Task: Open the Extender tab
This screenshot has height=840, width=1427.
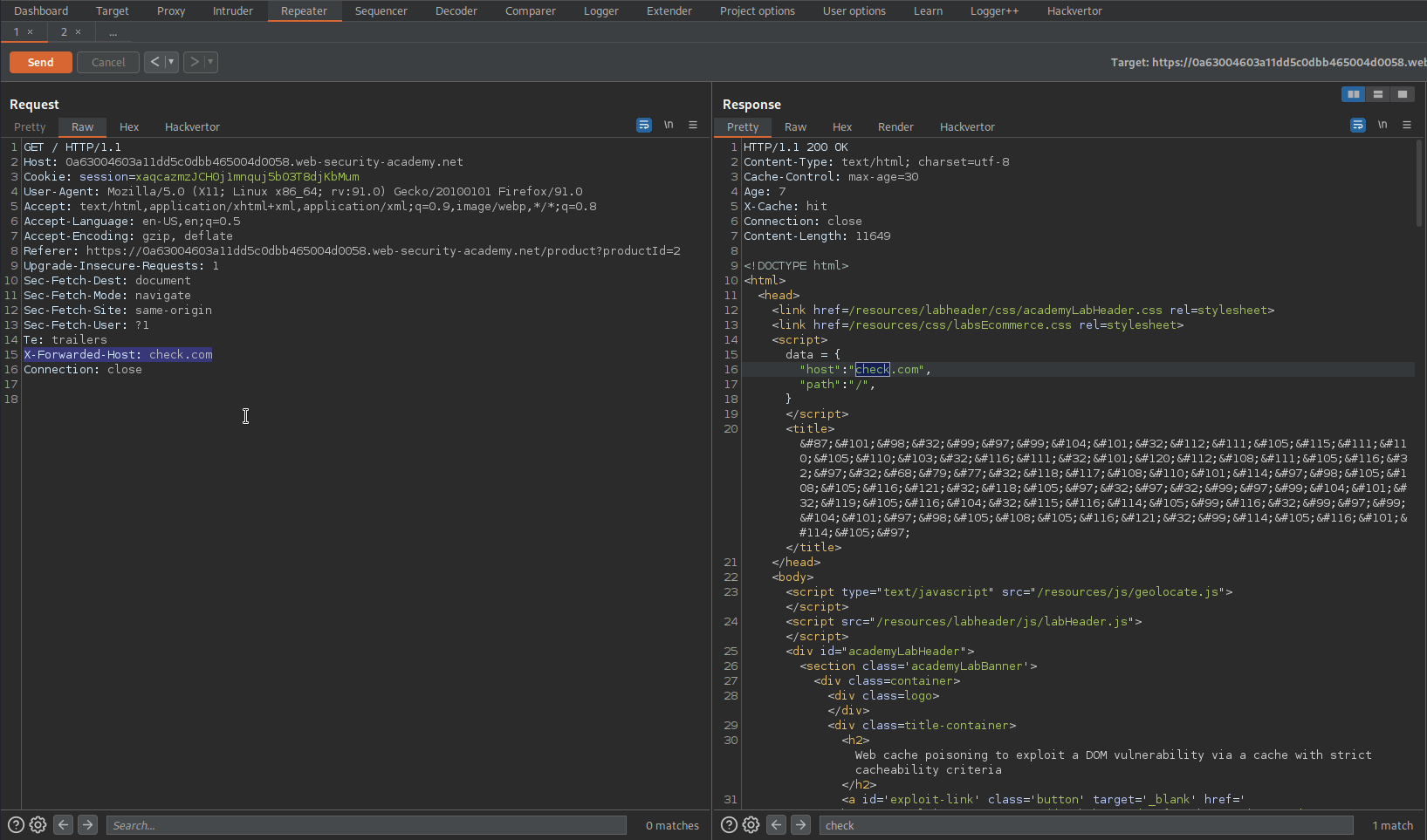Action: click(669, 10)
